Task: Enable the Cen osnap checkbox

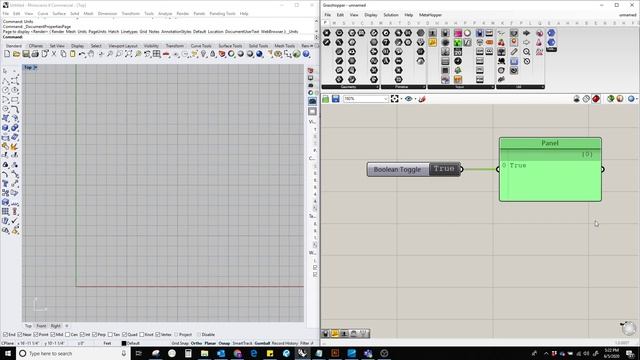Action: coord(68,335)
